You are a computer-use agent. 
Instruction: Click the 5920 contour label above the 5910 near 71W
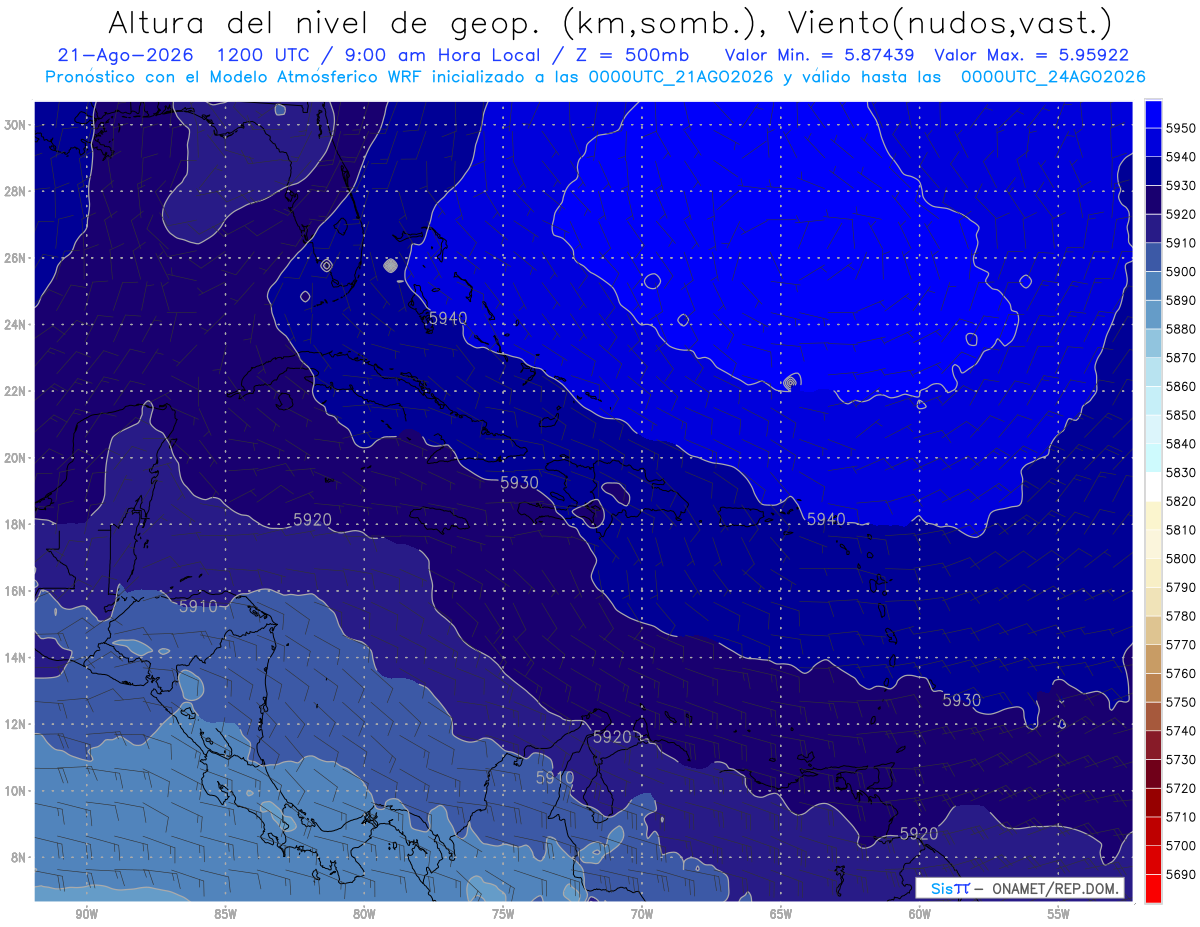tap(612, 737)
